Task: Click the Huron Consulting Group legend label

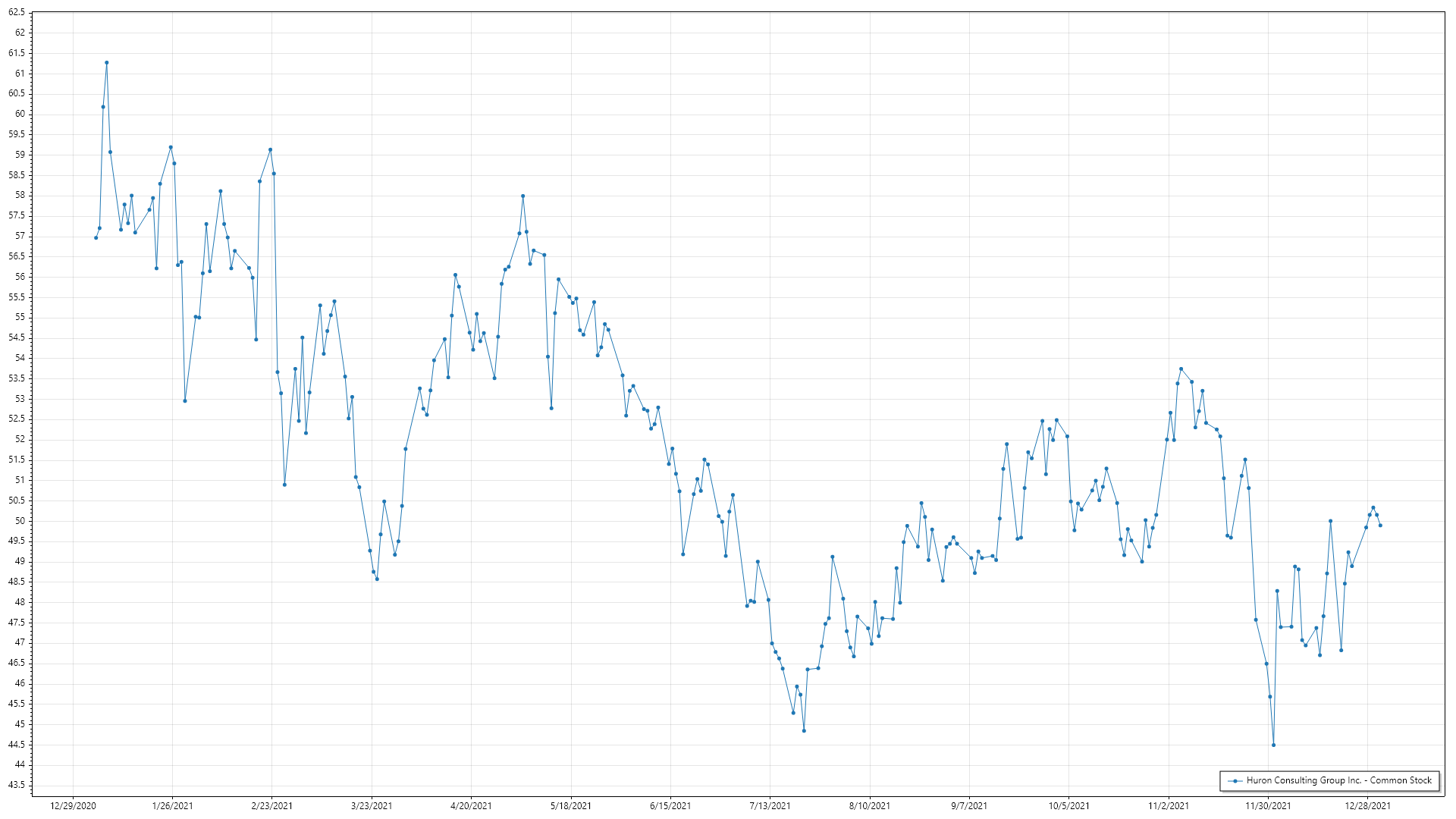Action: tap(1338, 780)
